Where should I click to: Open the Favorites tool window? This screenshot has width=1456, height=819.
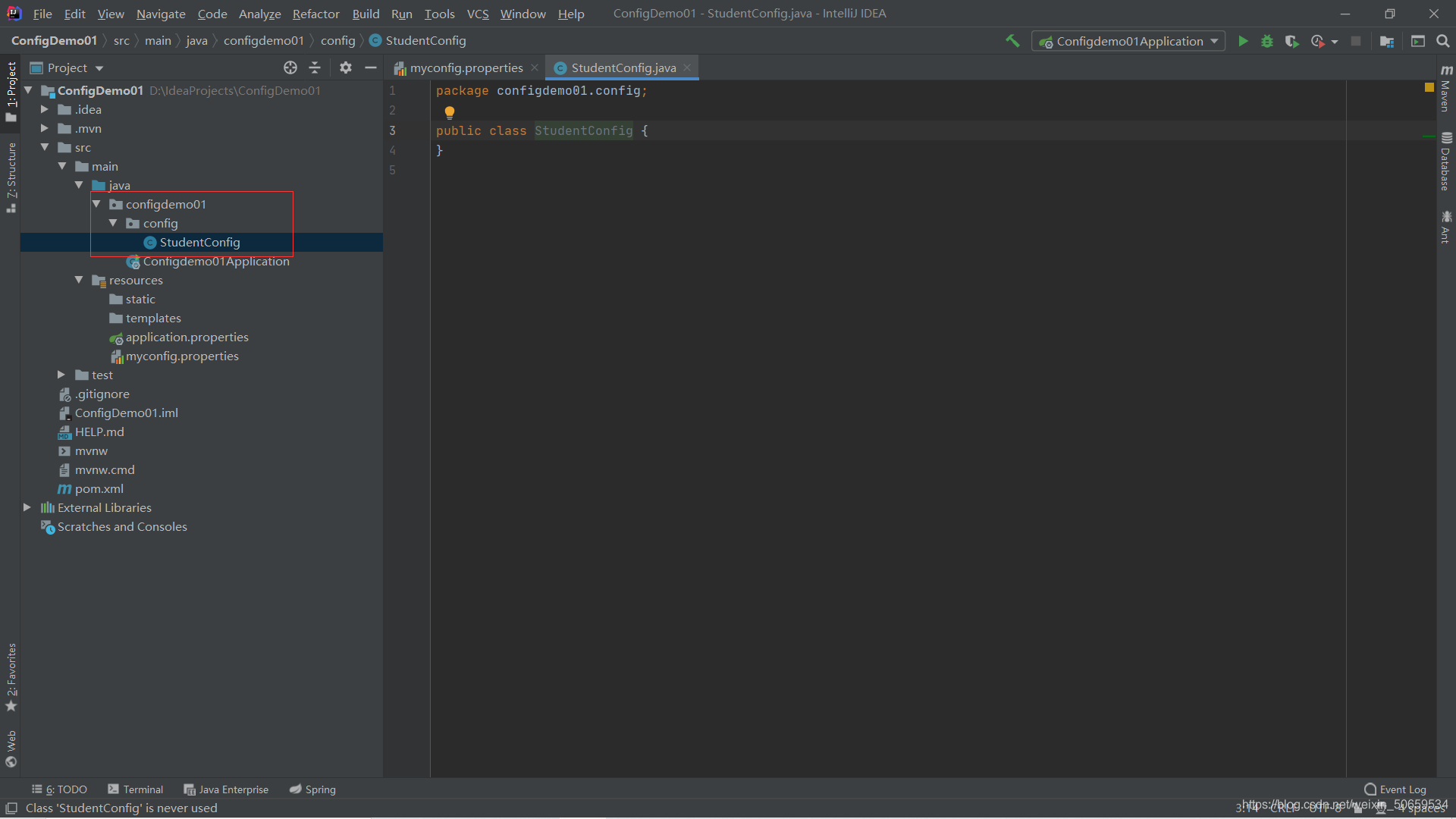pyautogui.click(x=11, y=677)
